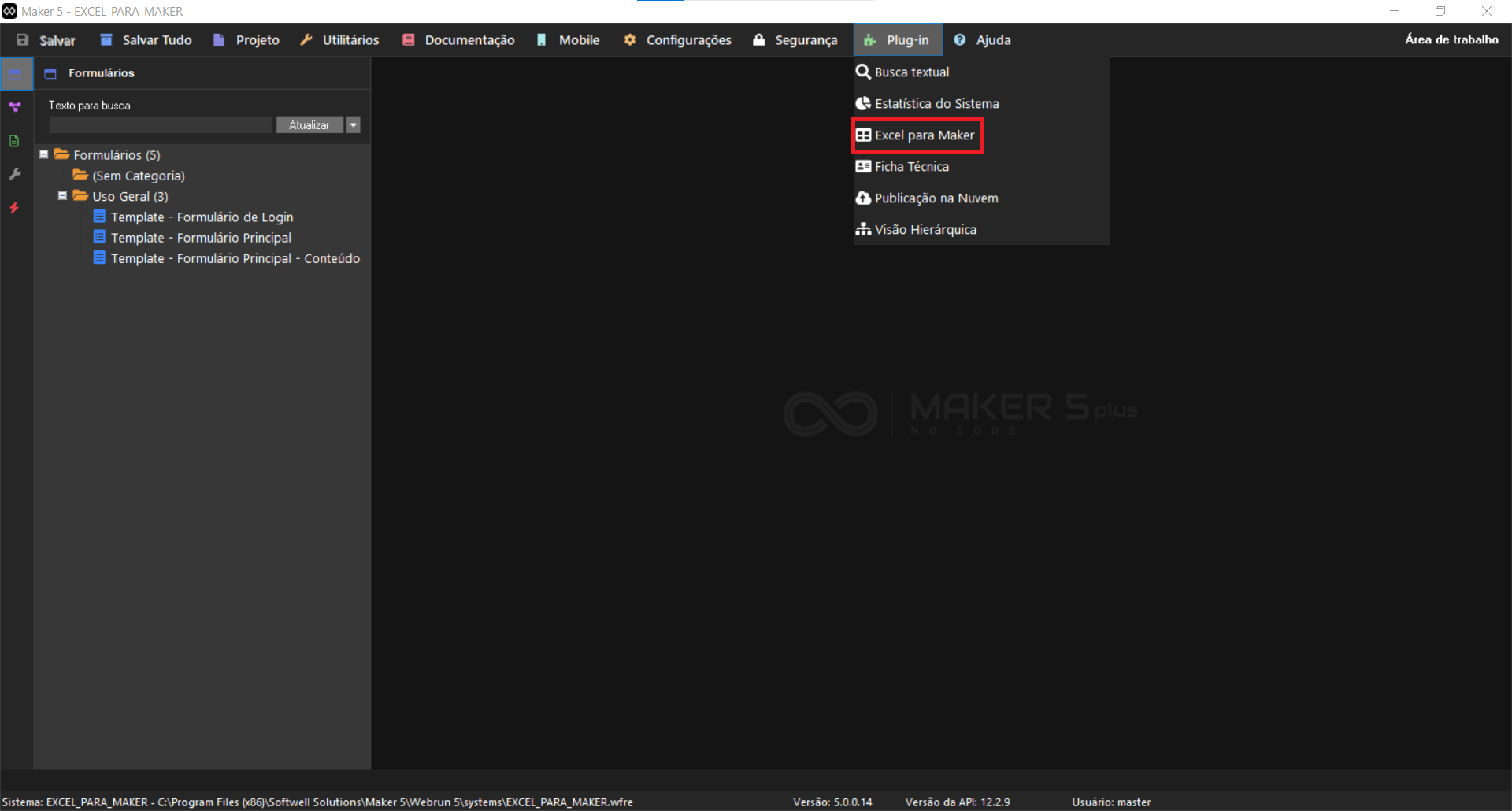Select Visão Hierárquica menu entry
1512x811 pixels.
coord(925,230)
